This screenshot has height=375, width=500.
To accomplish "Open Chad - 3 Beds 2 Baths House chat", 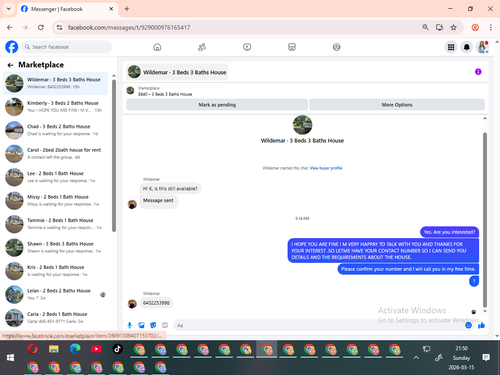I will pyautogui.click(x=55, y=130).
